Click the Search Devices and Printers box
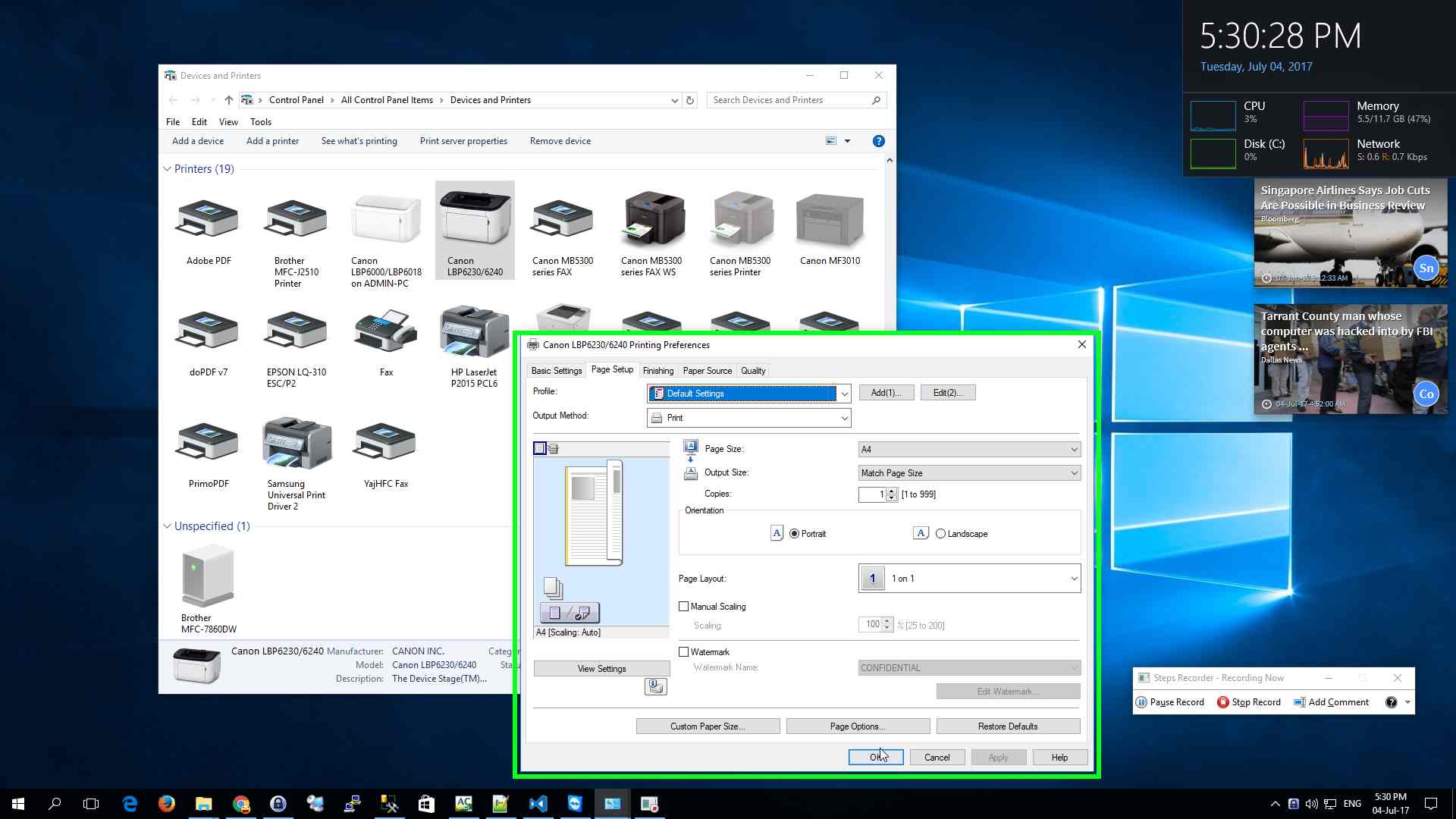Viewport: 1456px width, 819px height. (x=796, y=100)
